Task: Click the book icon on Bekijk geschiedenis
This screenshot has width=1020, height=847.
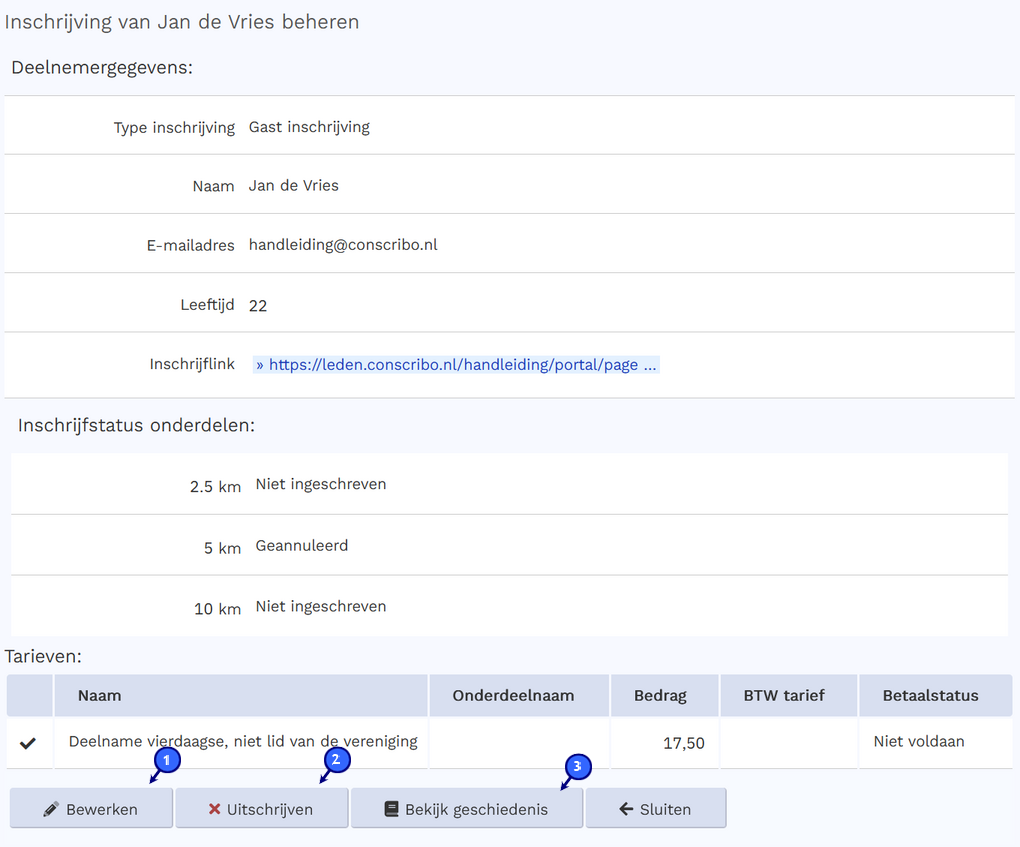Action: tap(392, 810)
